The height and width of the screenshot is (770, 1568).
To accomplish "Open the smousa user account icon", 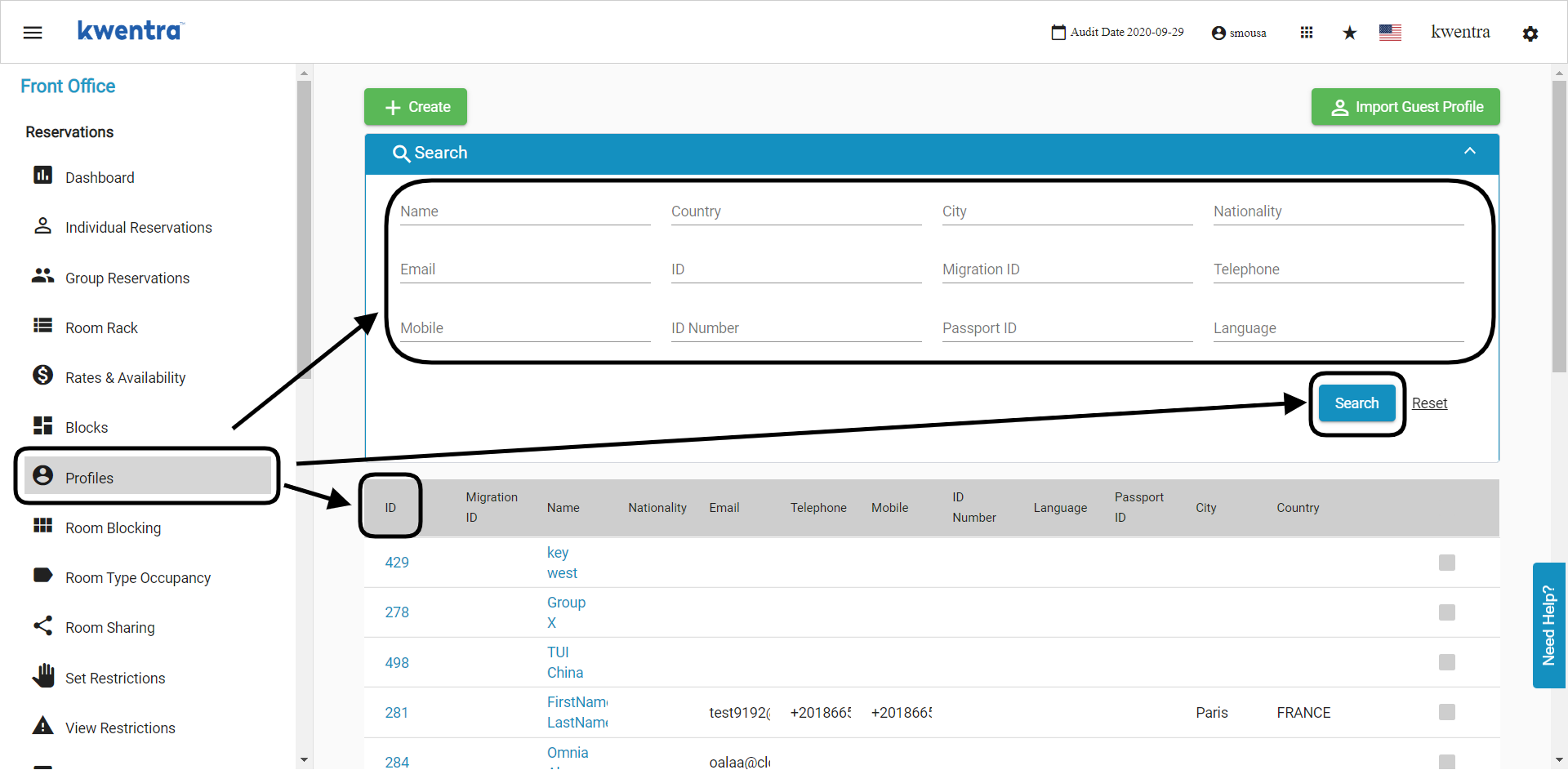I will click(1218, 33).
